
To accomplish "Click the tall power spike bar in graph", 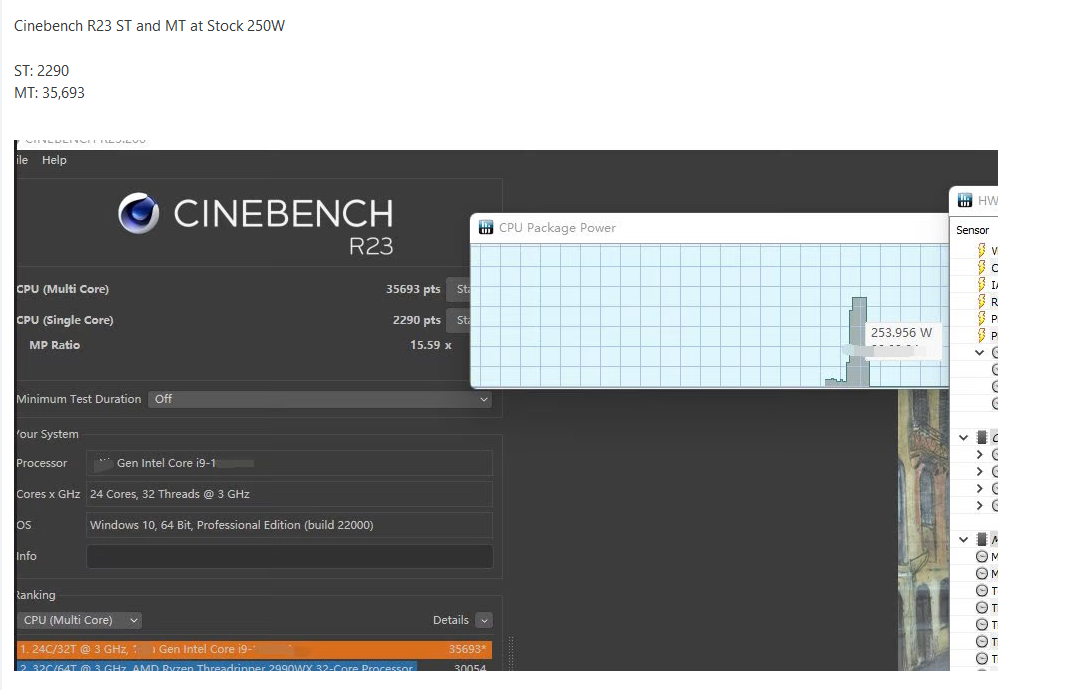I will [x=858, y=341].
